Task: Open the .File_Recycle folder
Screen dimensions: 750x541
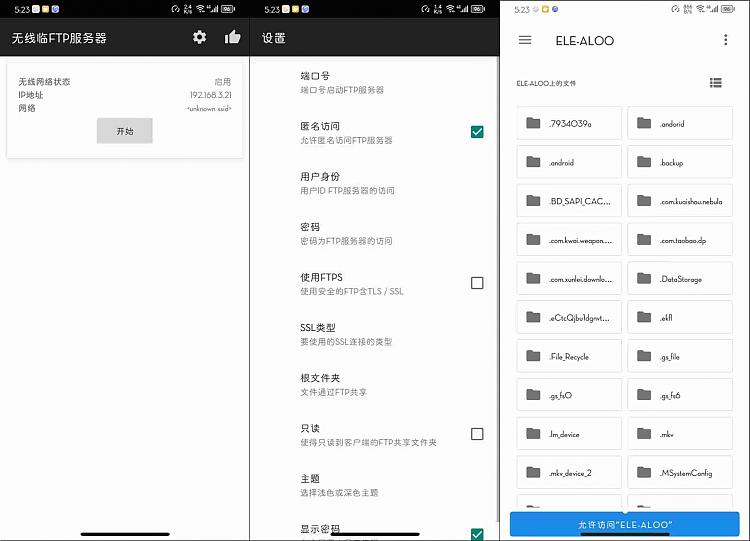Action: (569, 356)
